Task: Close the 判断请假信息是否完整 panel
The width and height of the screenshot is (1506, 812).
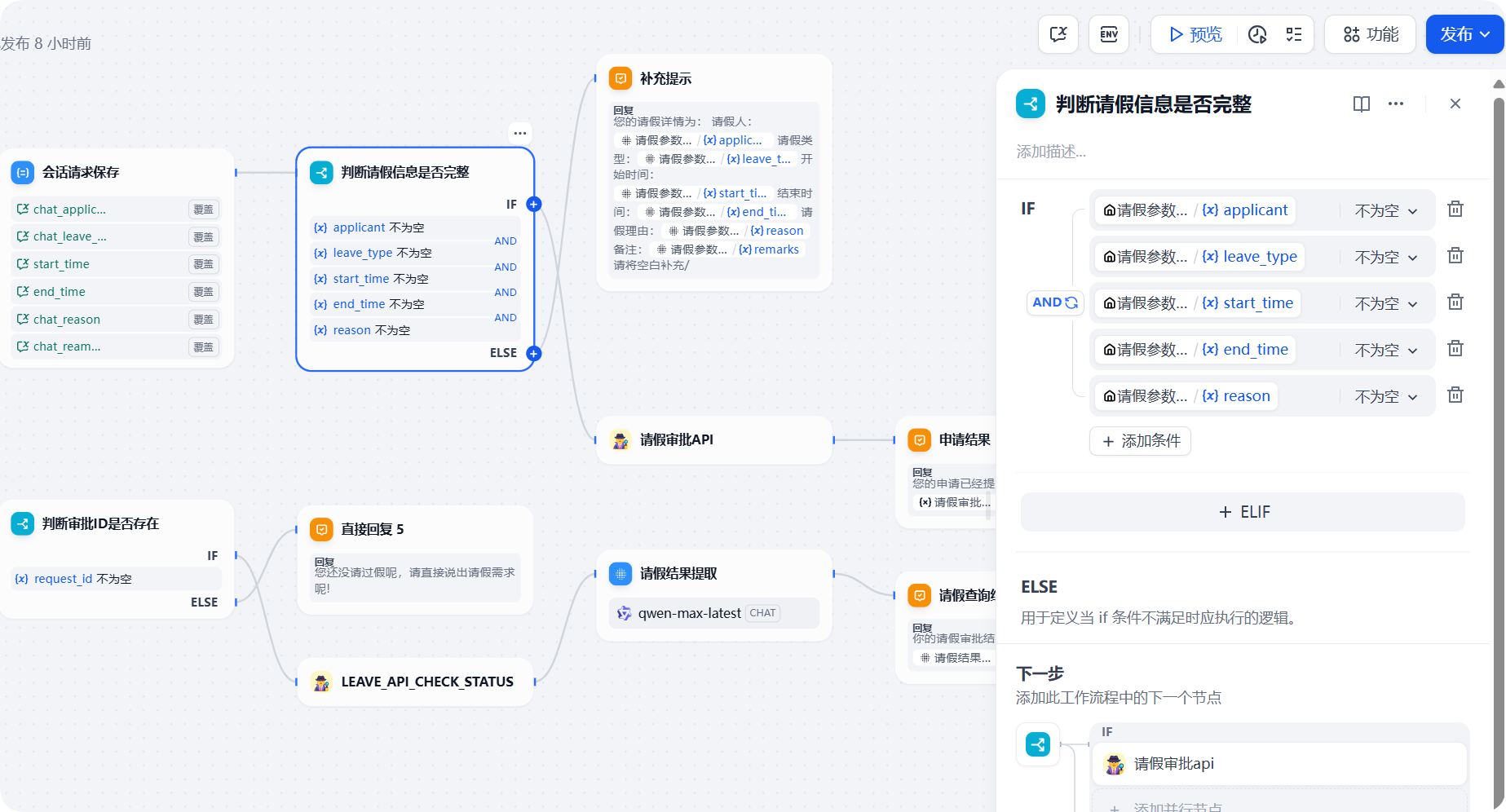Action: (x=1455, y=104)
